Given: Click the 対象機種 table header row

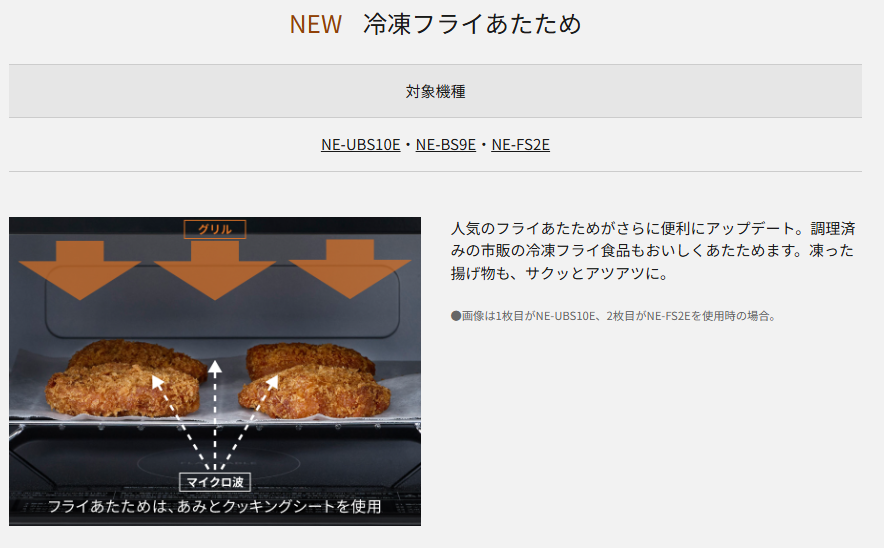Looking at the screenshot, I should point(435,91).
